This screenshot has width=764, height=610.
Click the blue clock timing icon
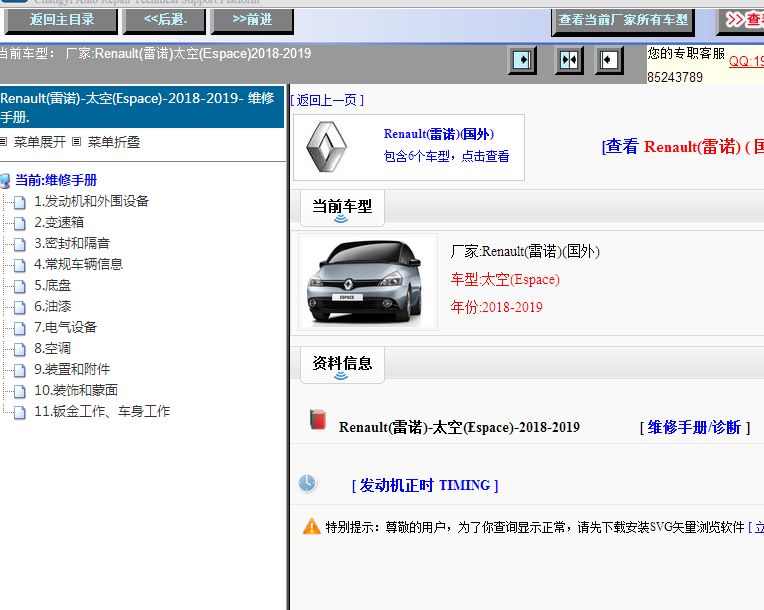point(307,483)
